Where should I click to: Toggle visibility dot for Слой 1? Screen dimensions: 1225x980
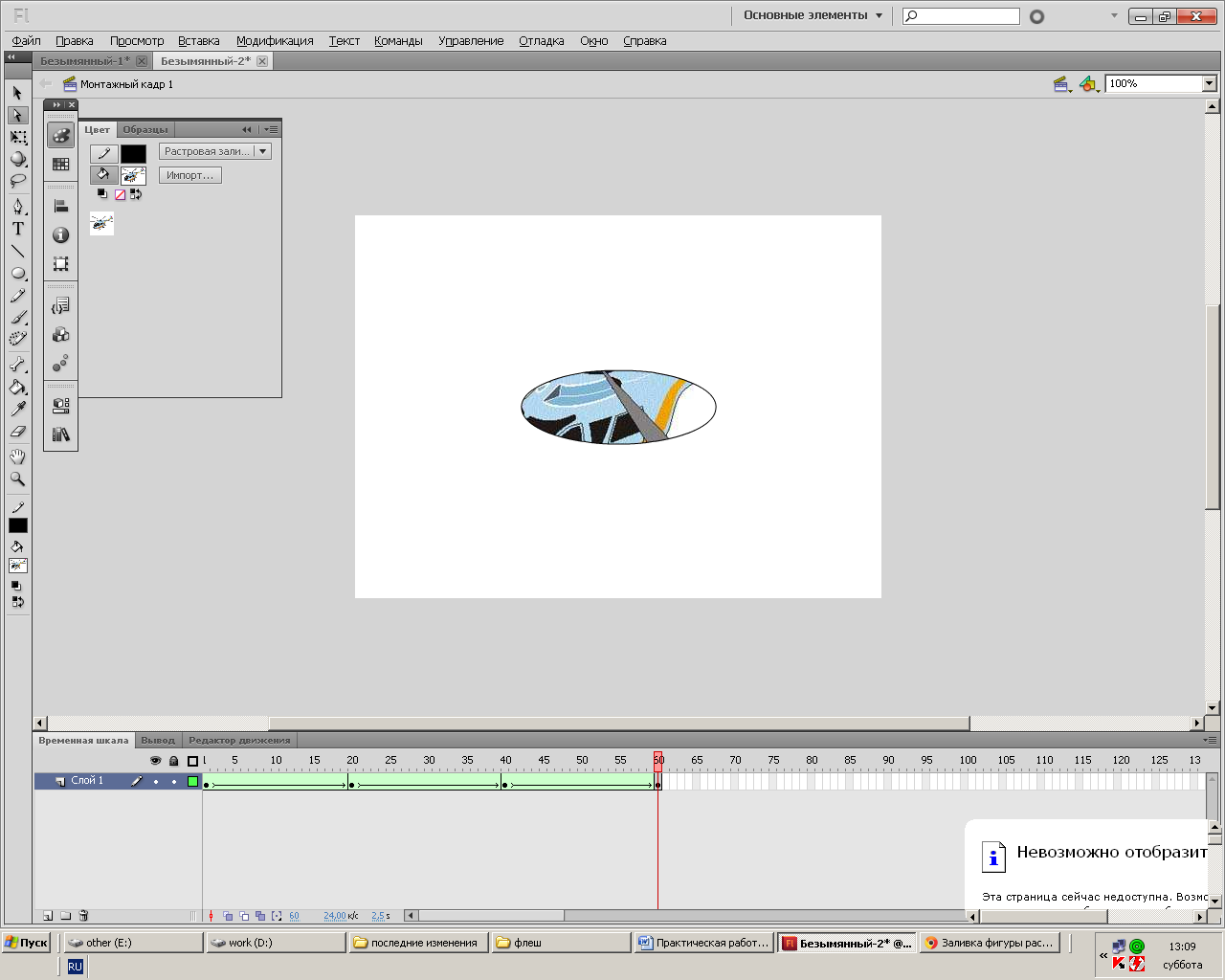156,782
